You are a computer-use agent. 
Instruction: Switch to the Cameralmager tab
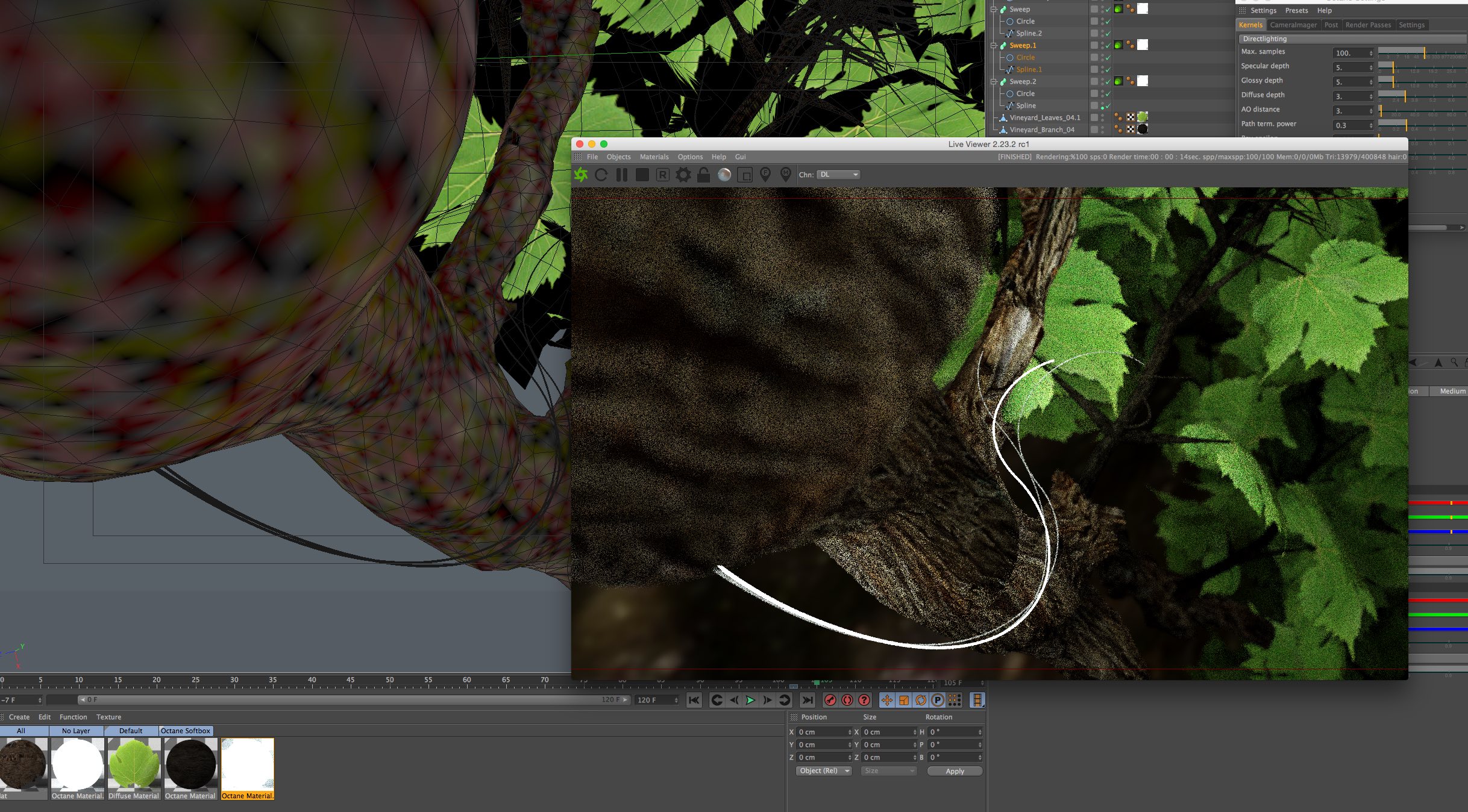(x=1293, y=25)
